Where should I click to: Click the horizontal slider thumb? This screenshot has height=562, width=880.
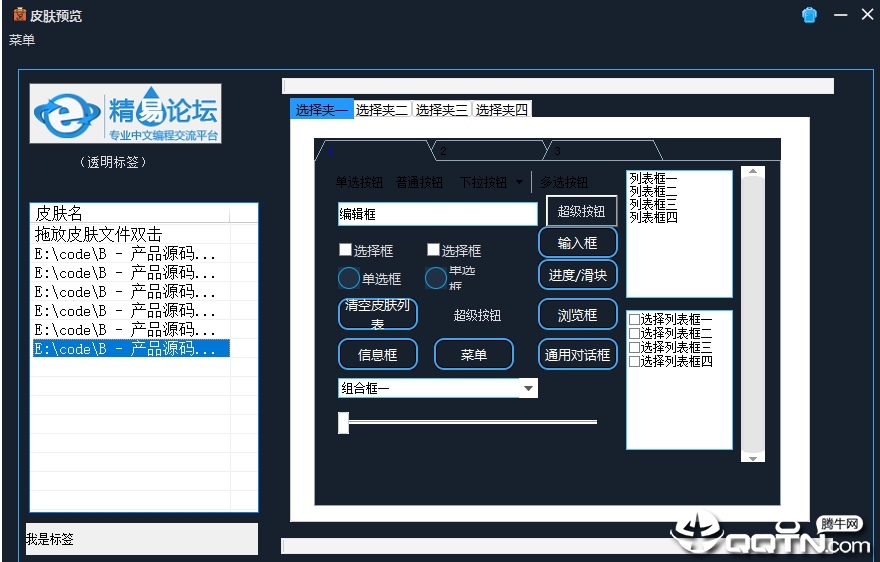click(343, 422)
